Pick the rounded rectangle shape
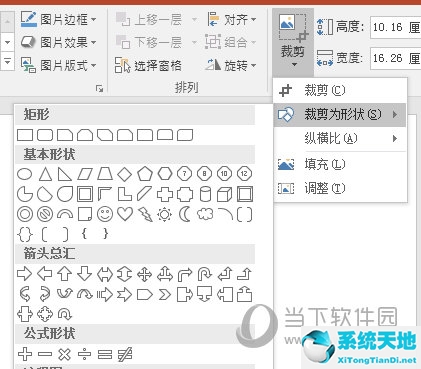 (x=45, y=135)
